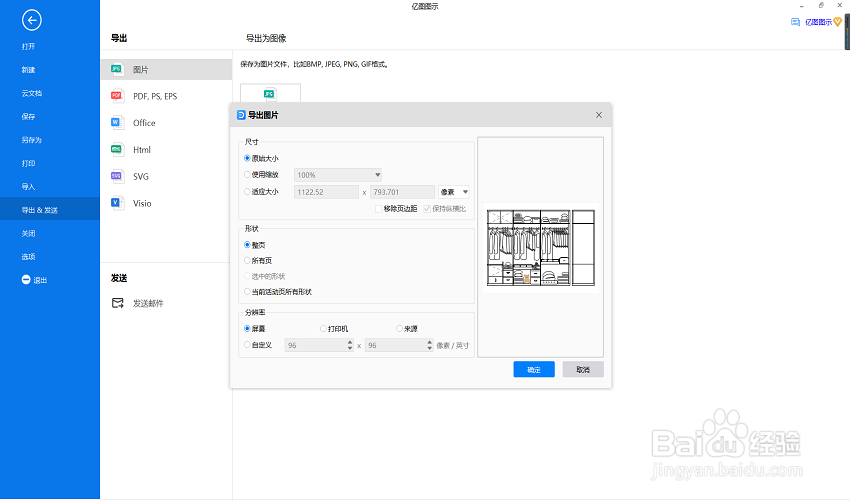The image size is (850, 500).
Task: Select 原始大小 radio button
Action: pos(247,158)
